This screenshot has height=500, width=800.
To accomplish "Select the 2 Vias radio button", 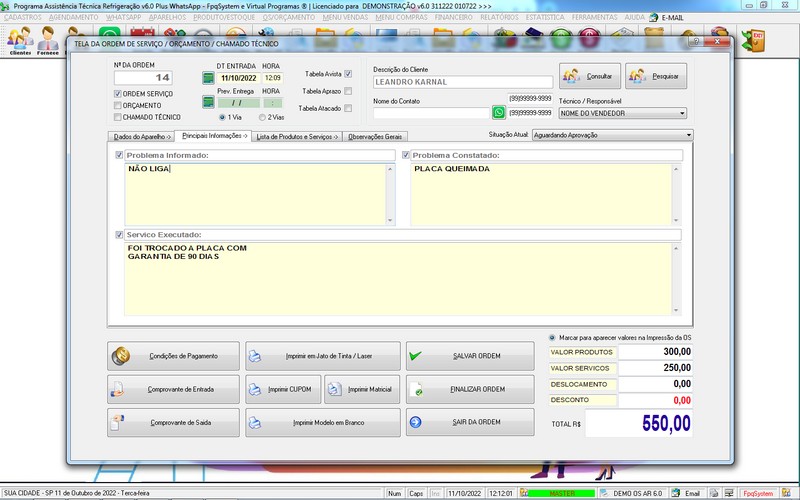I will pos(263,117).
